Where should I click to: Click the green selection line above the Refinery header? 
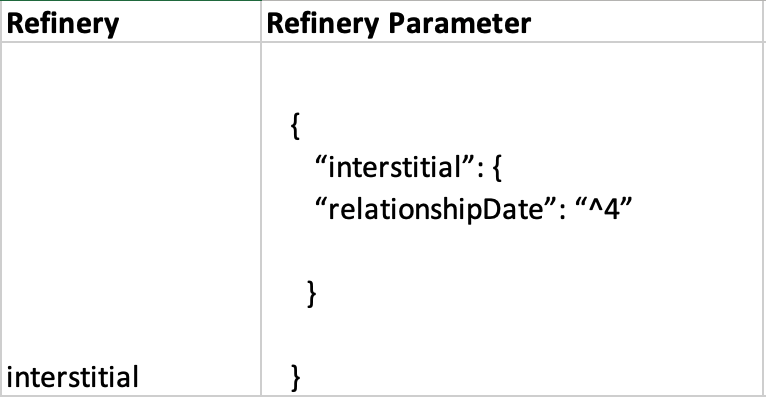point(130,0)
